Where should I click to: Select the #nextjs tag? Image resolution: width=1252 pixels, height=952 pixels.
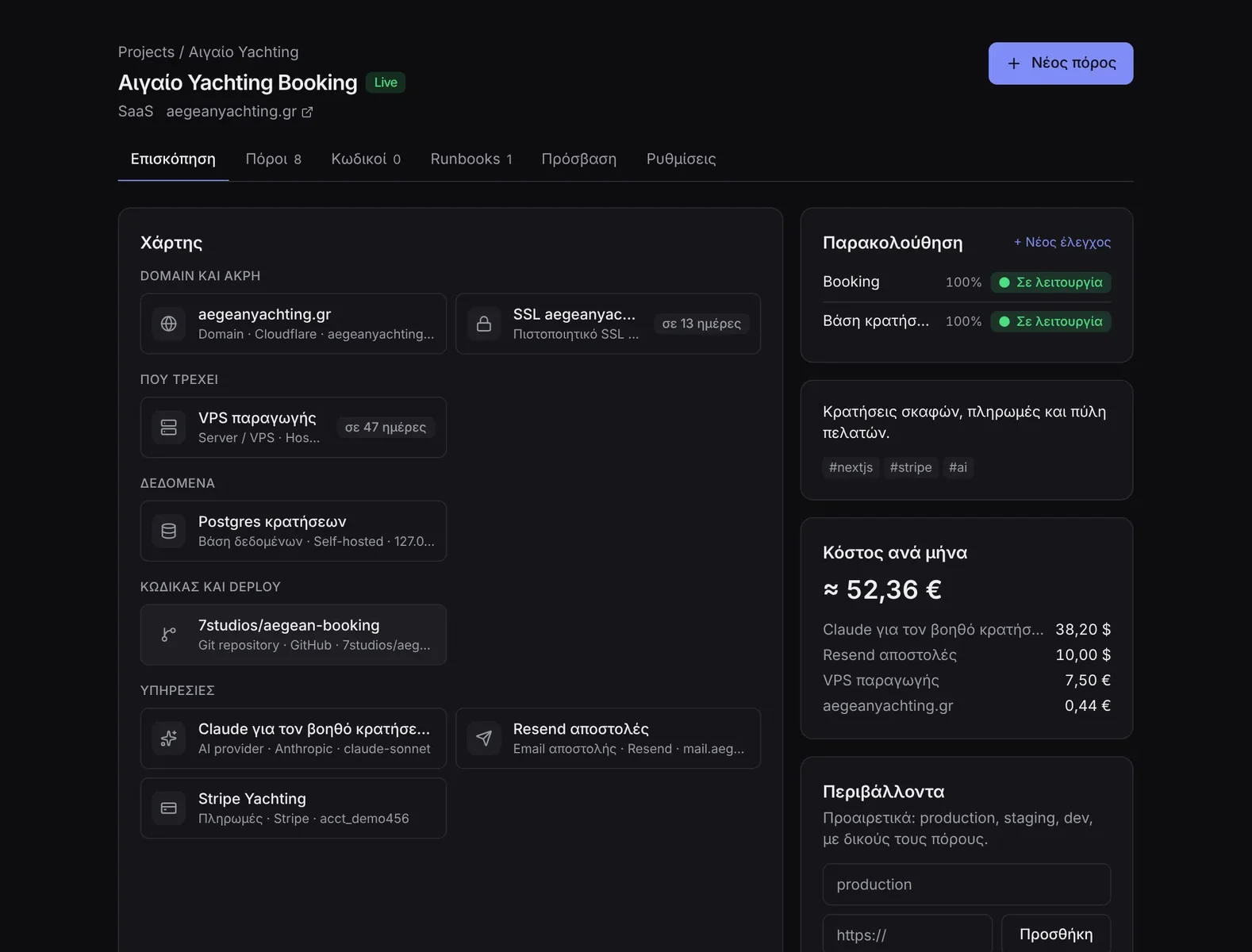point(851,467)
